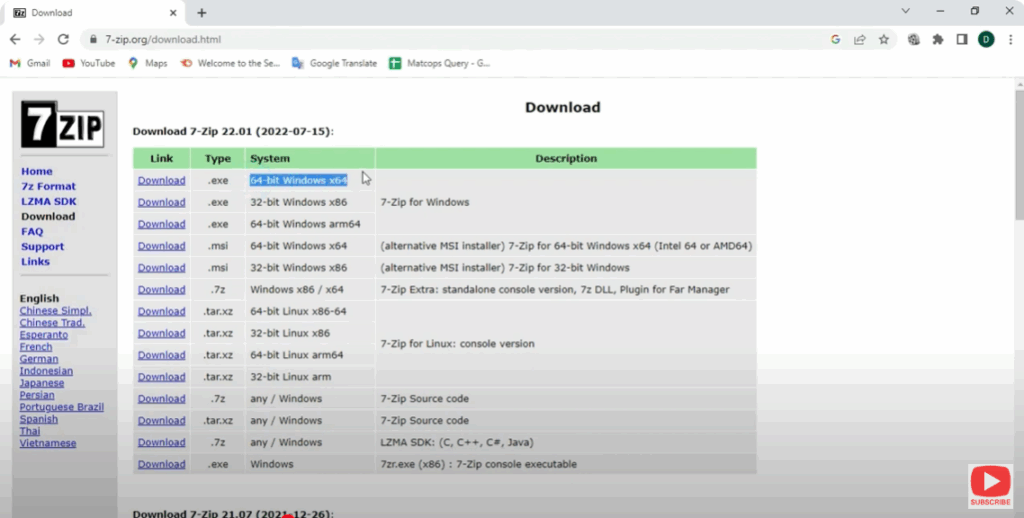Open the Gmail bookmark
The width and height of the screenshot is (1024, 518).
click(30, 63)
